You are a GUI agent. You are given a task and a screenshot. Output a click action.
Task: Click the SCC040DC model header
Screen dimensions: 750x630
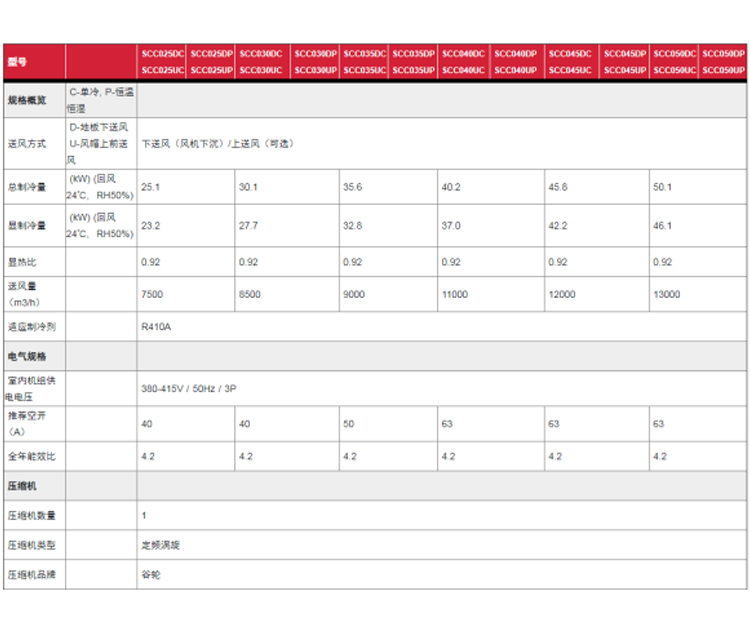coord(463,53)
